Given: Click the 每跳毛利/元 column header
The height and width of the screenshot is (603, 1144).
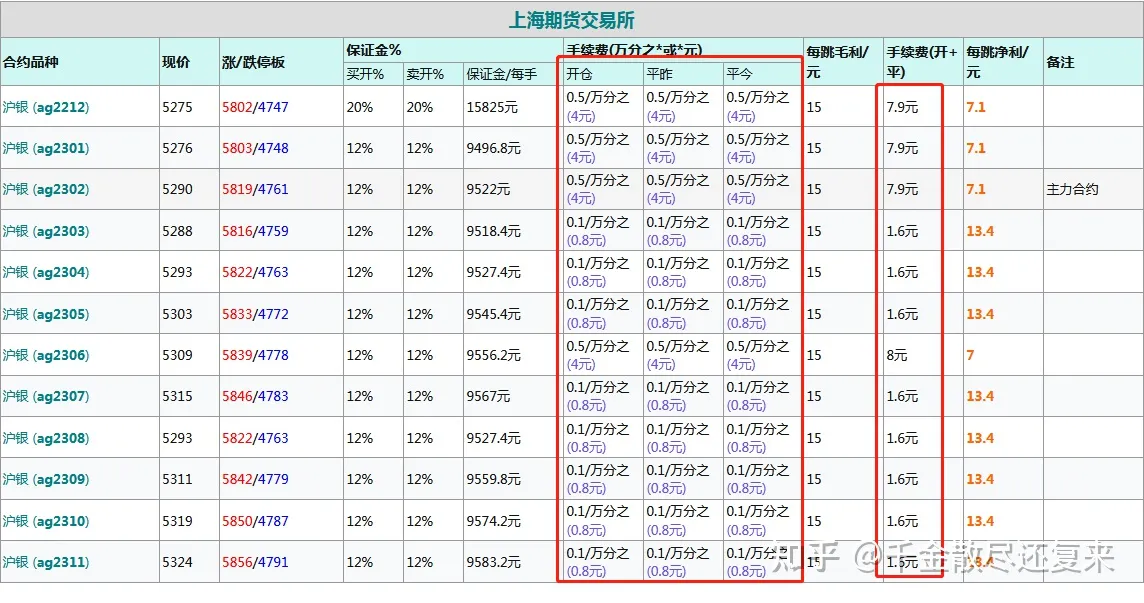Looking at the screenshot, I should 838,62.
